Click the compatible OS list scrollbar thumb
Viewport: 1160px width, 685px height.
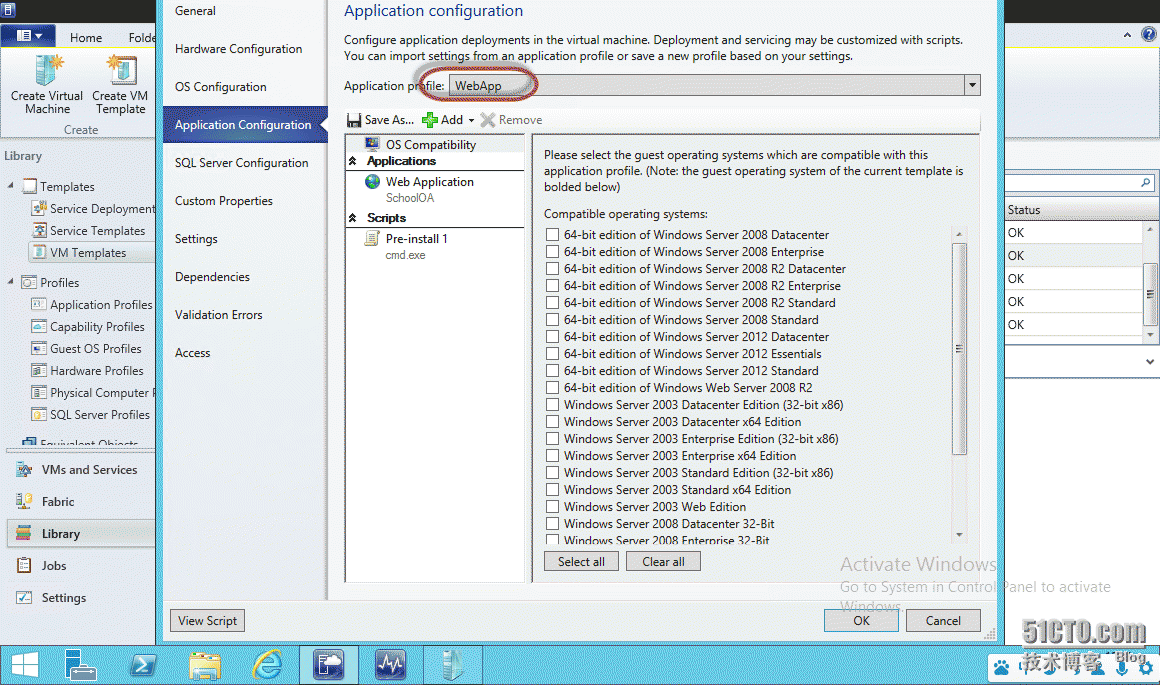pyautogui.click(x=959, y=348)
